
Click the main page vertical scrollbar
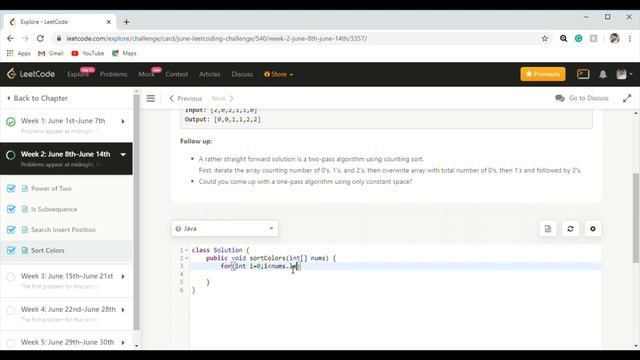click(x=636, y=218)
